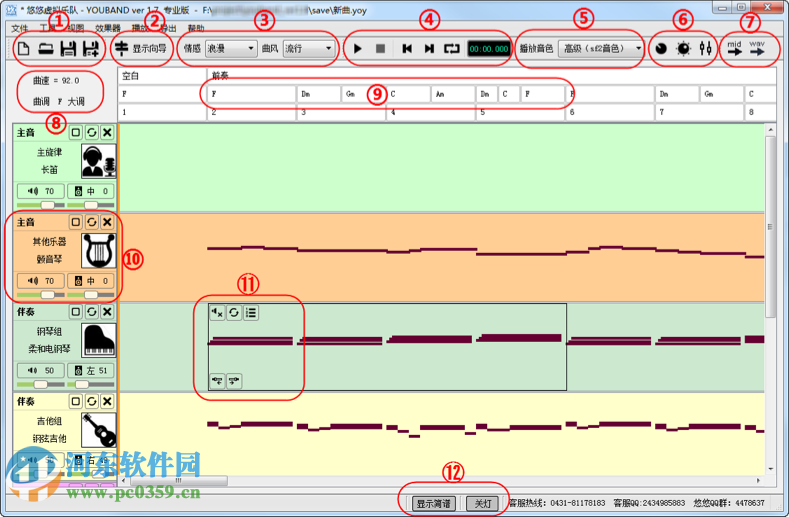789x517 pixels.
Task: Open the 工具 menu
Action: coord(47,28)
